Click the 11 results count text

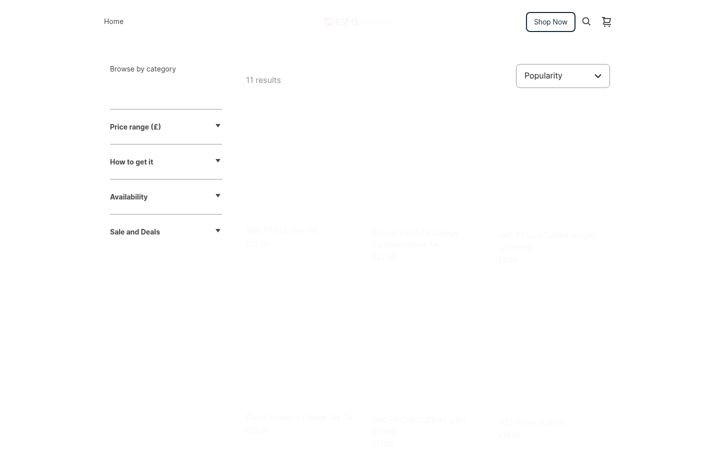tap(263, 80)
